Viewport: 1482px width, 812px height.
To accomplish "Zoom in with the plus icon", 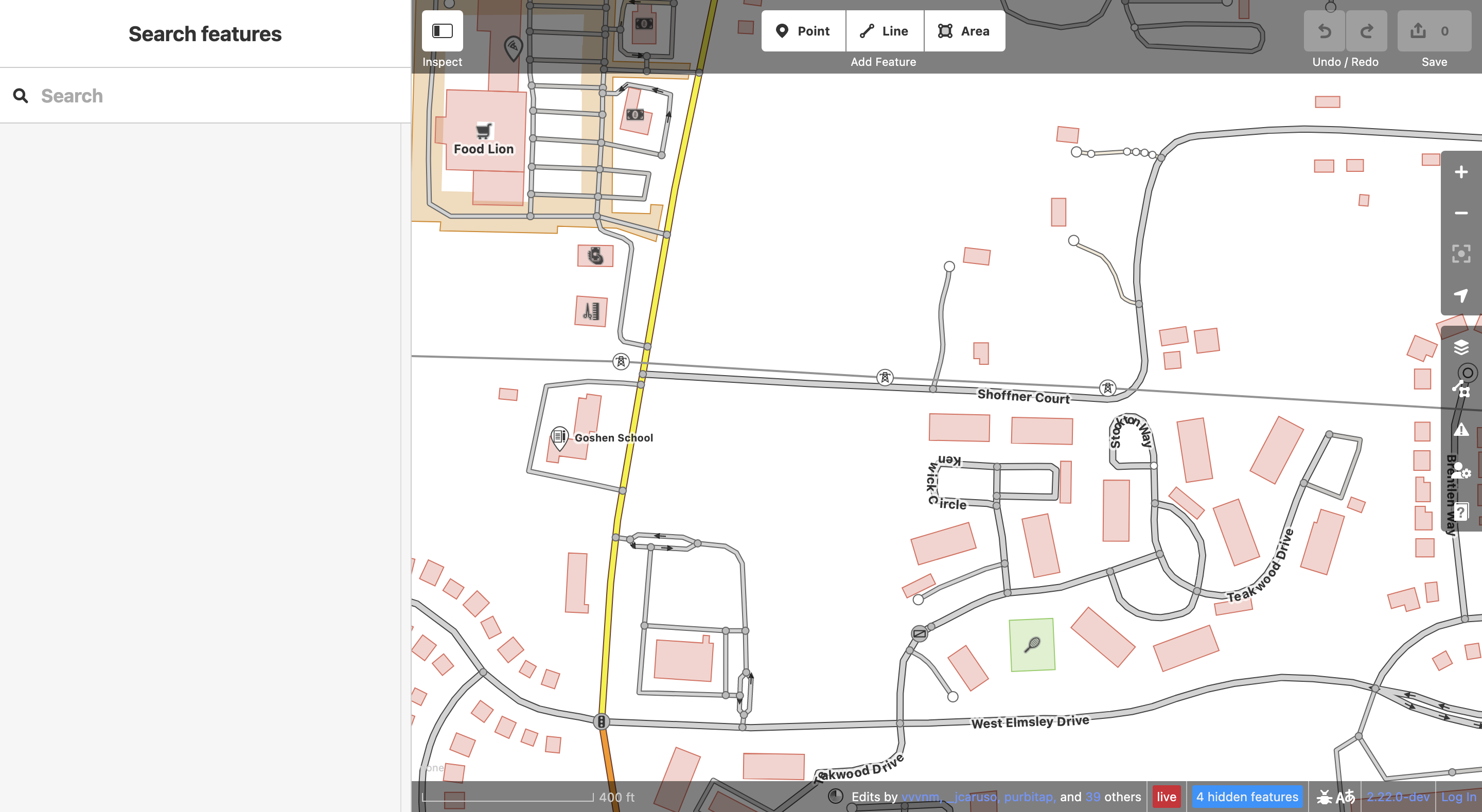I will point(1461,172).
